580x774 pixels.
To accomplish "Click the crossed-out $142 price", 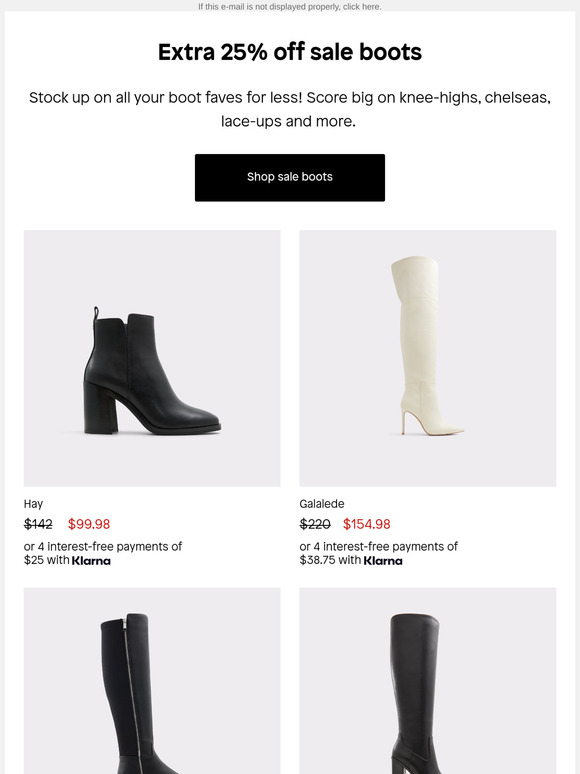I will [x=38, y=524].
